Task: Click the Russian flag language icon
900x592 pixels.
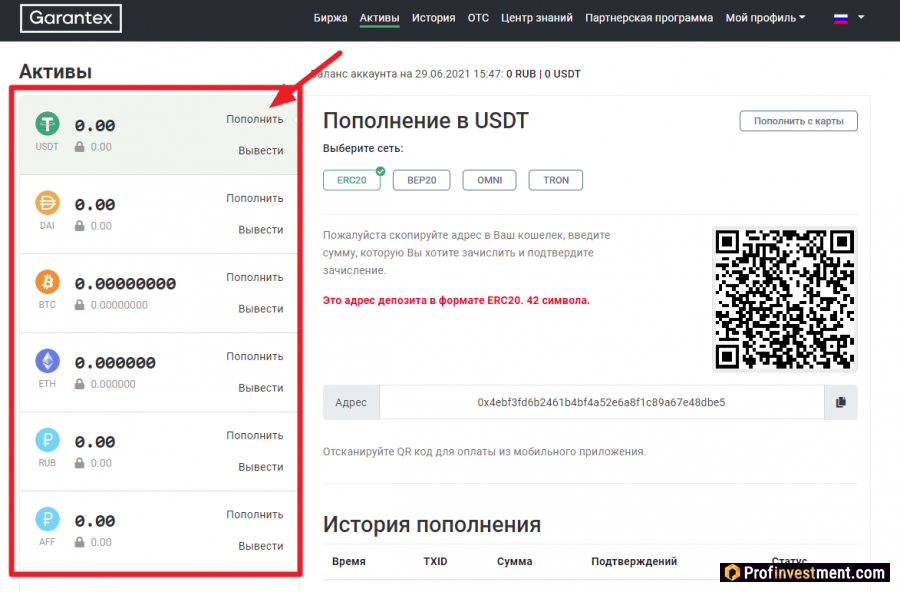Action: point(841,18)
